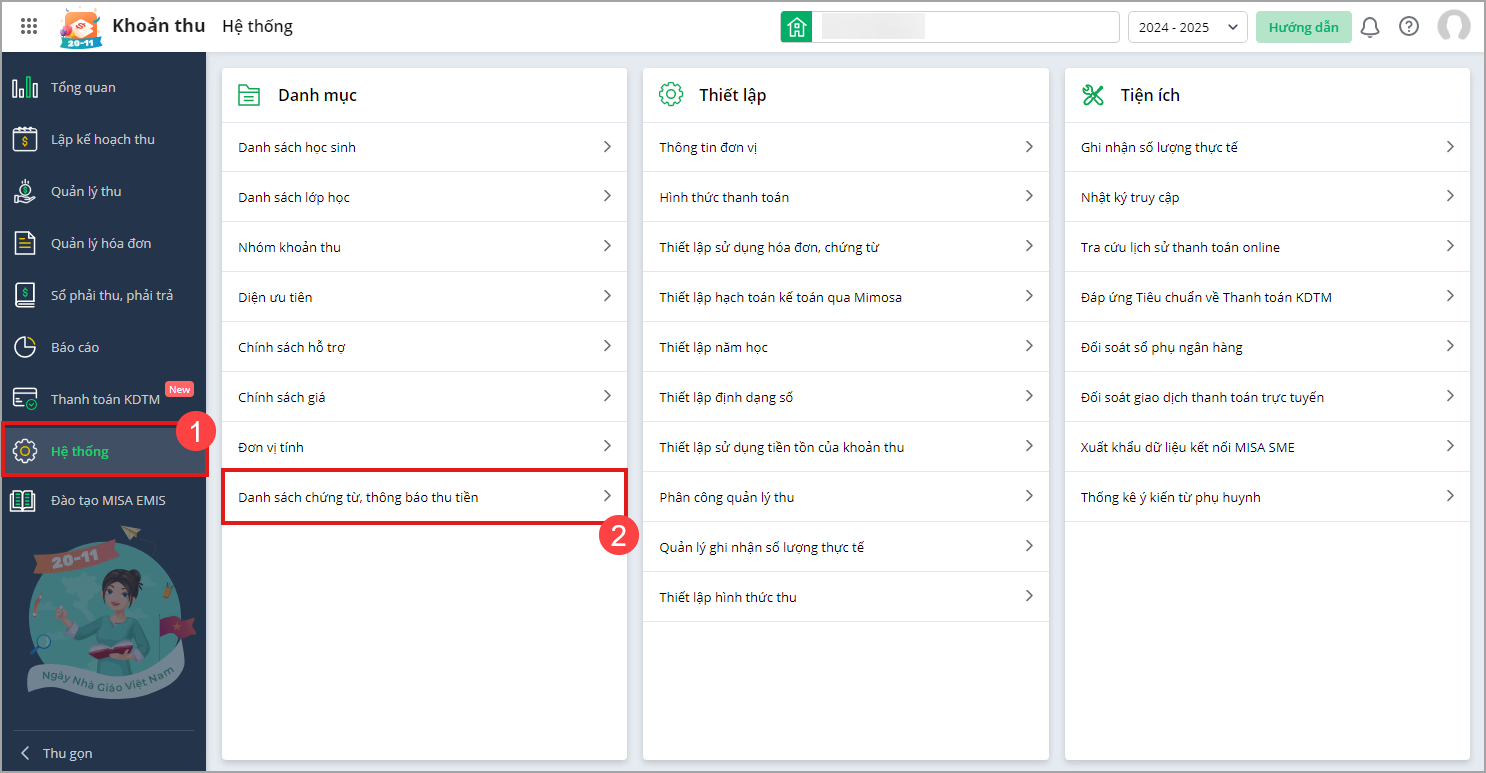This screenshot has width=1486, height=773.
Task: Open Tổng quan from the sidebar
Action: point(83,88)
